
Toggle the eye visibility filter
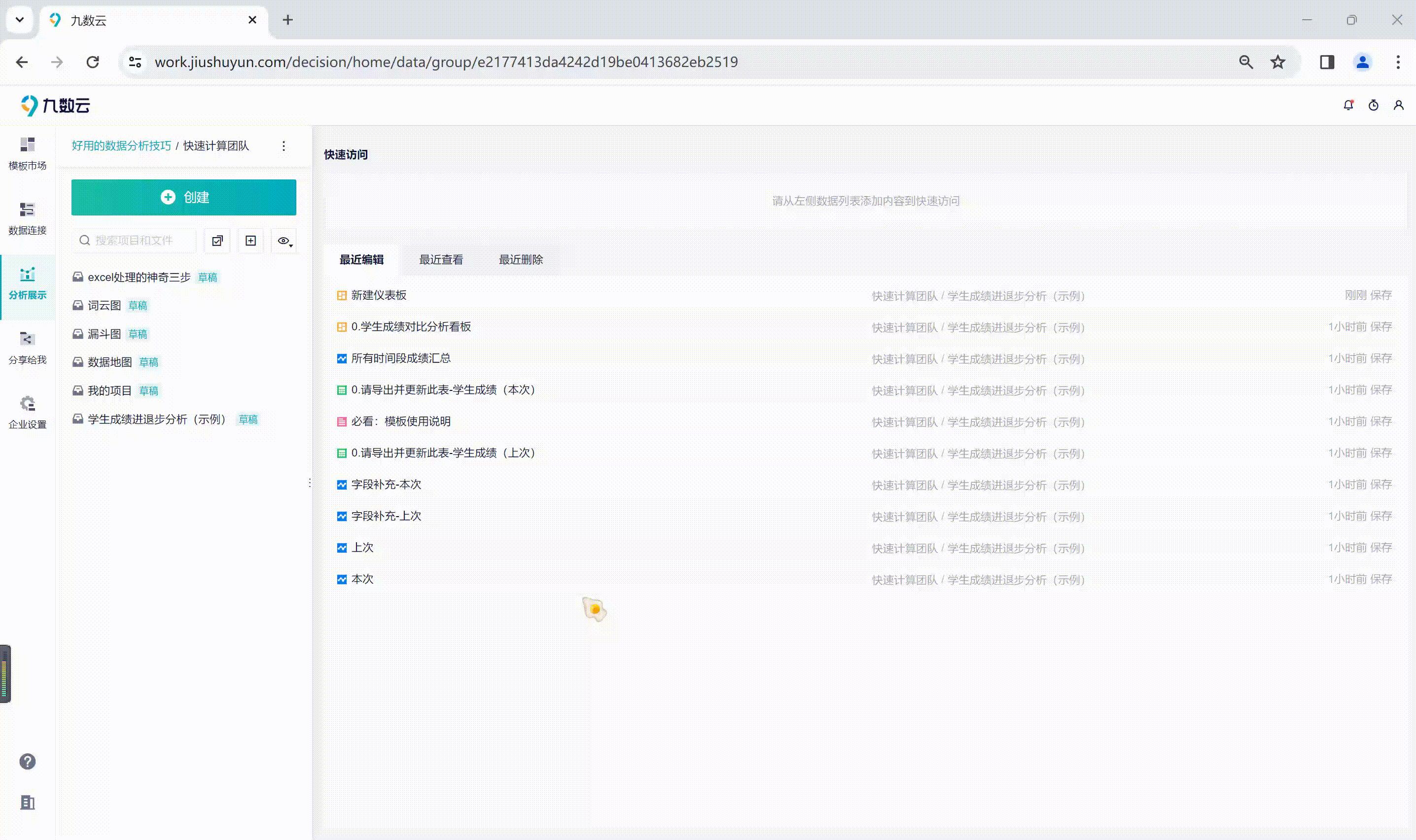tap(284, 241)
